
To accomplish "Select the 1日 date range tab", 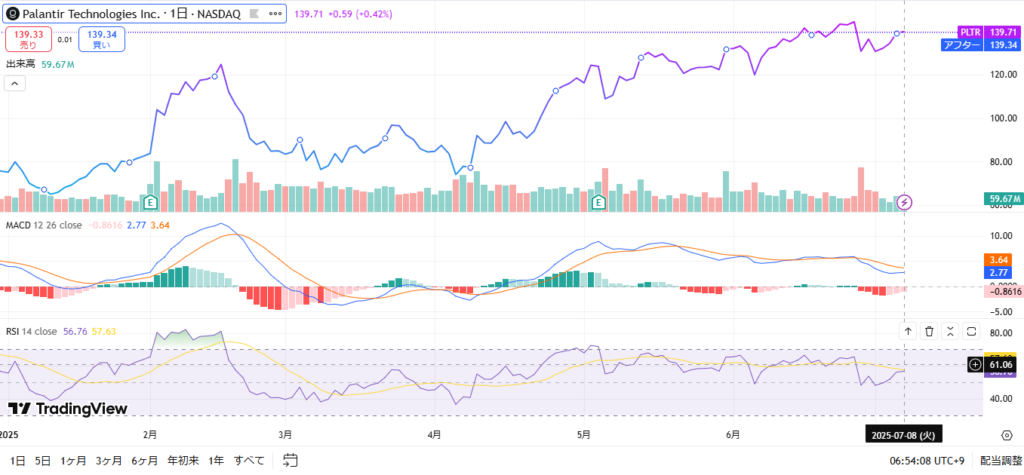I will (18, 461).
